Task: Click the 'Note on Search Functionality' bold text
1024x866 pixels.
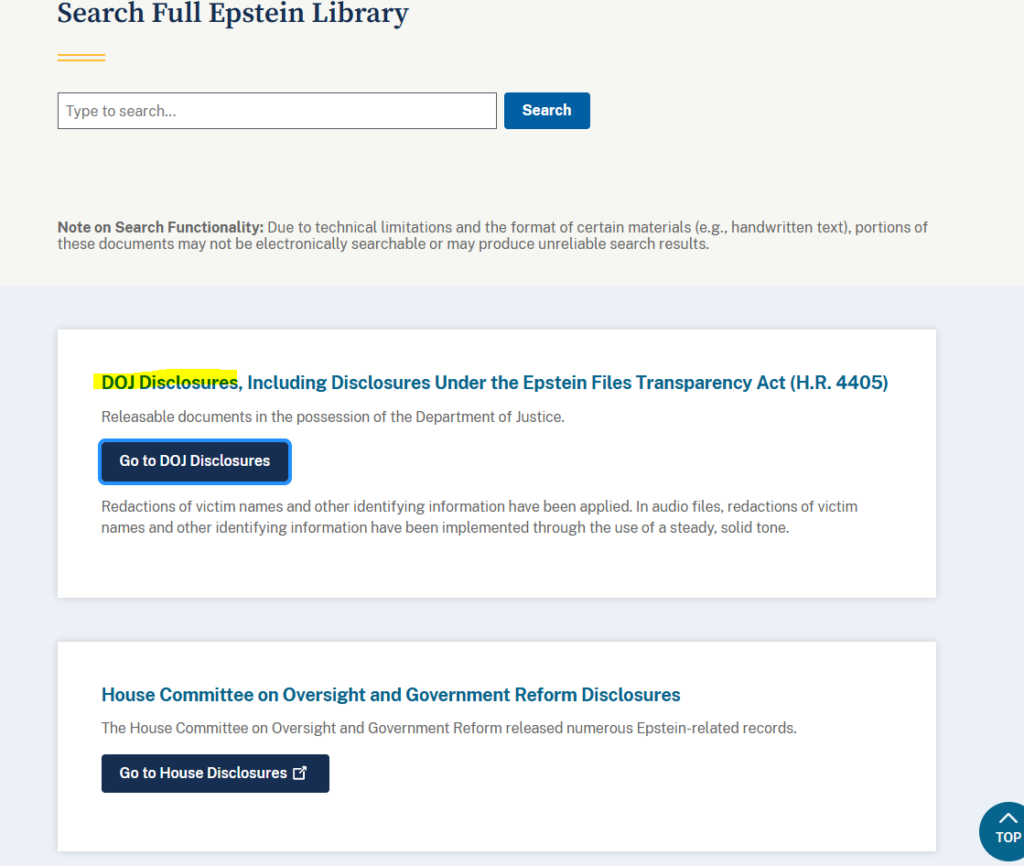Action: point(163,227)
